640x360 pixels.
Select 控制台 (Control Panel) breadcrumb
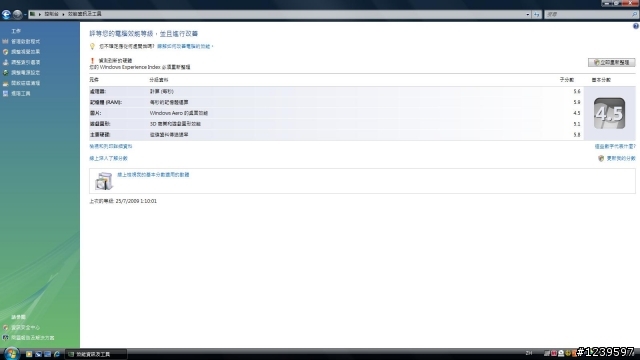click(x=51, y=14)
